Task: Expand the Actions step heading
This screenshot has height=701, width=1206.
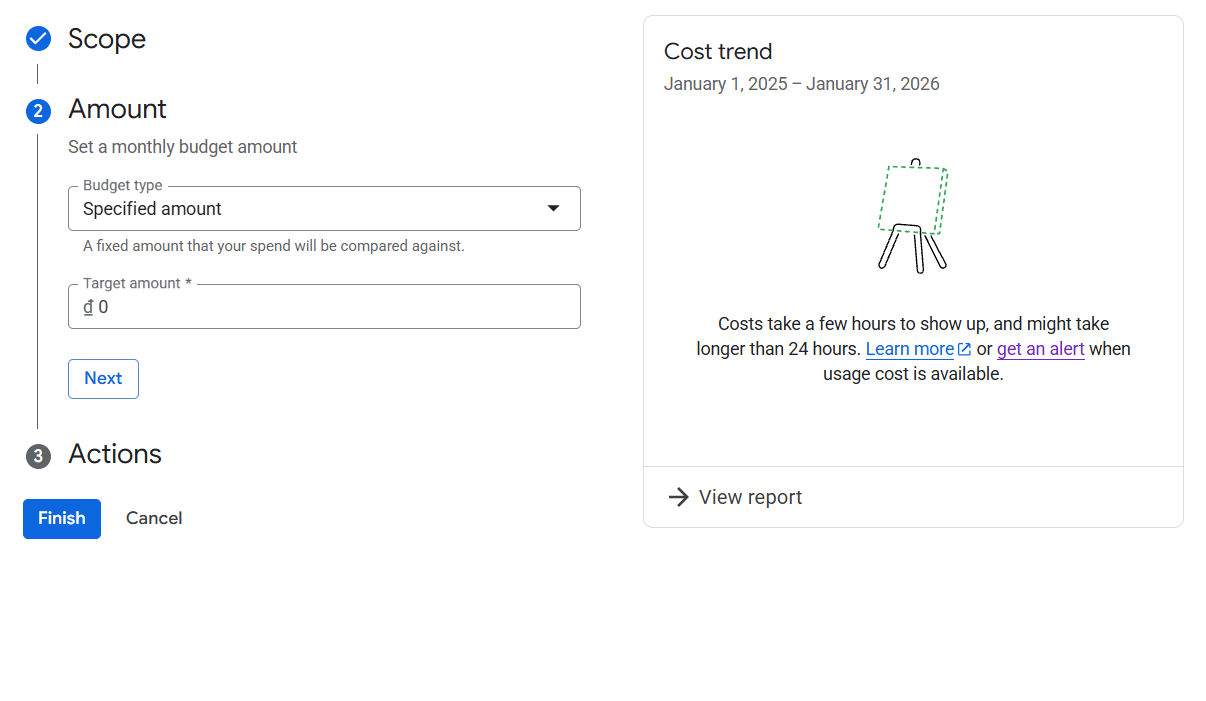Action: click(115, 454)
